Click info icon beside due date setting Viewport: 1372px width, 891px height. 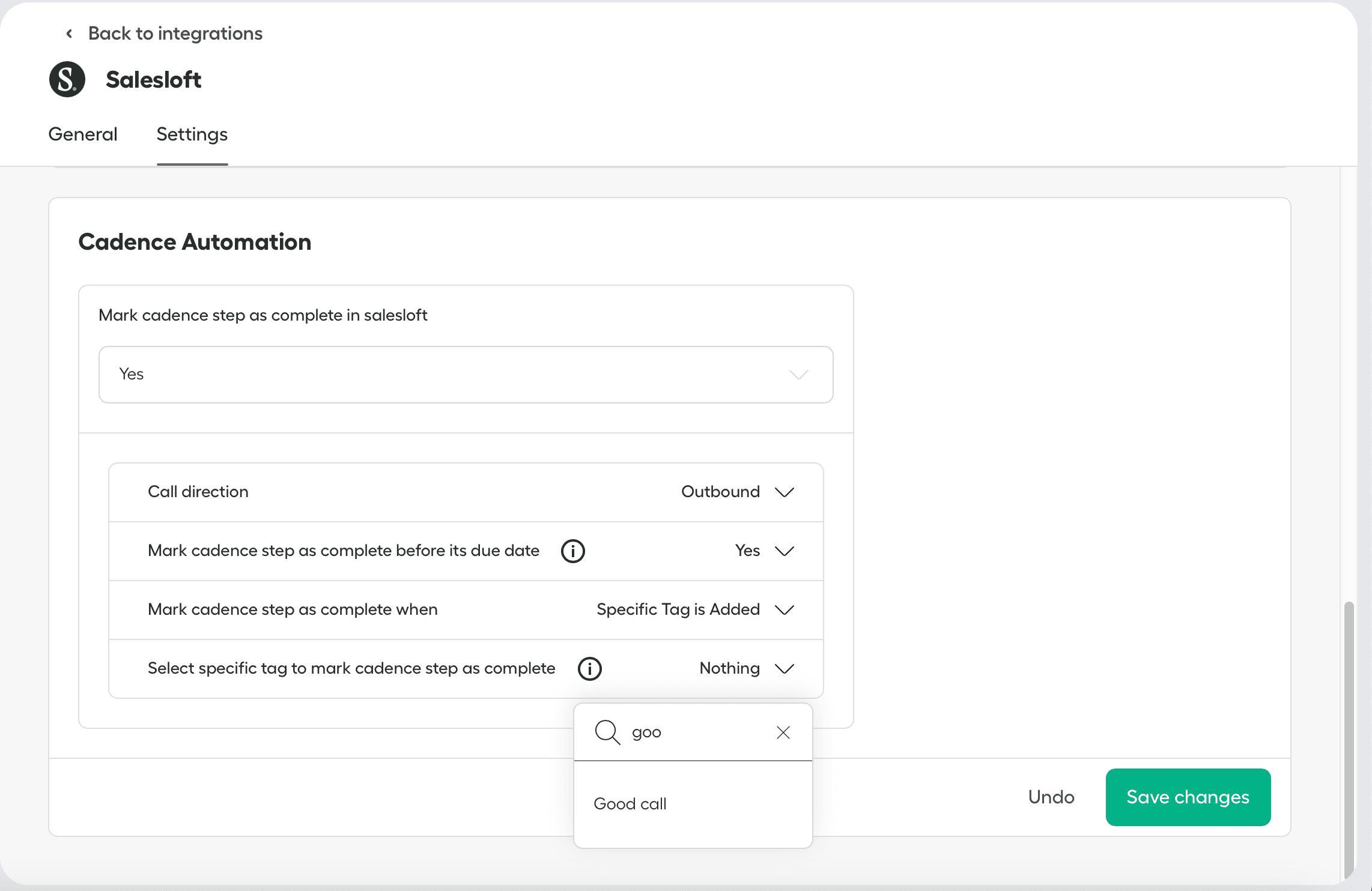click(572, 551)
